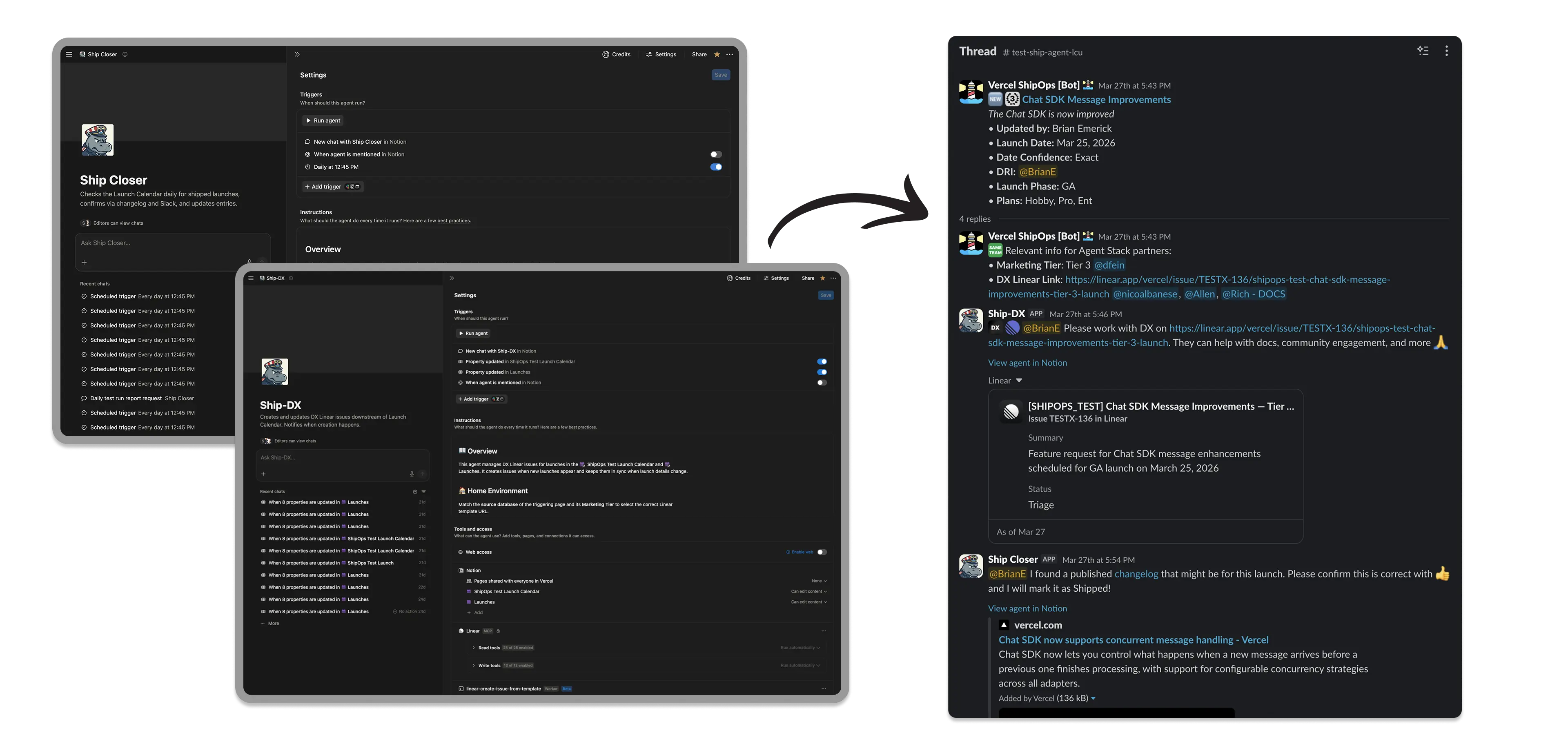Open changelog link in Ship Closer message
The image size is (1568, 753).
pyautogui.click(x=1136, y=574)
